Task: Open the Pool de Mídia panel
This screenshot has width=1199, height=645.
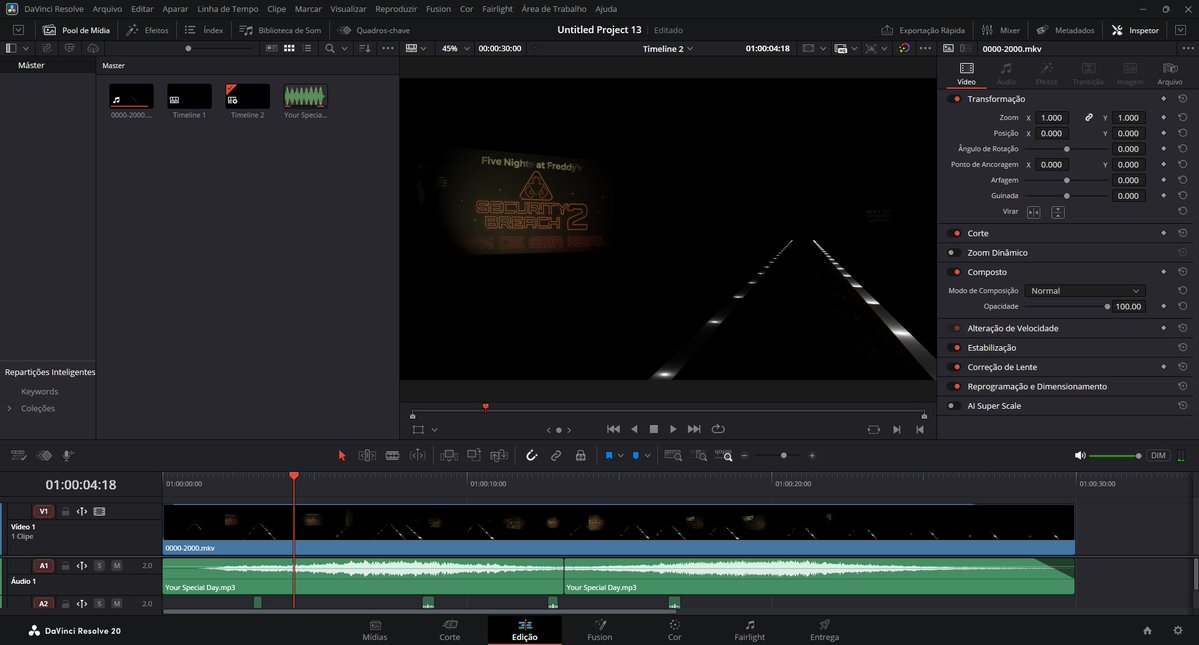Action: click(76, 29)
